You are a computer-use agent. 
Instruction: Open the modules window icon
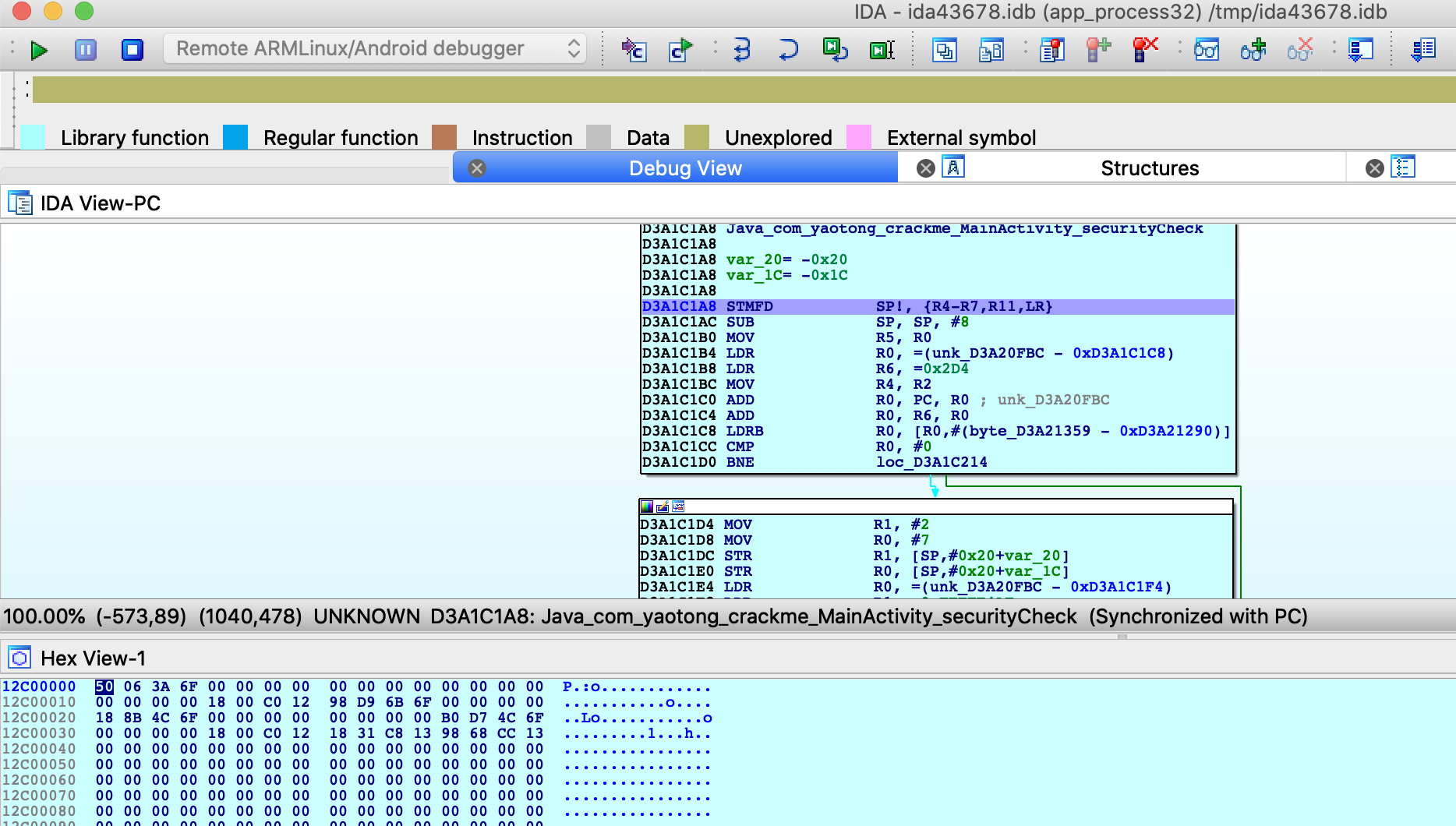tap(991, 50)
